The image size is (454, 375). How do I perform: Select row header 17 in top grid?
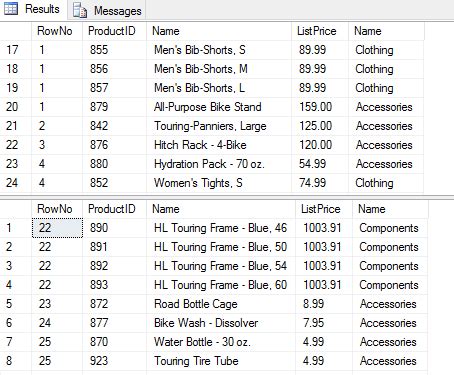[16, 50]
